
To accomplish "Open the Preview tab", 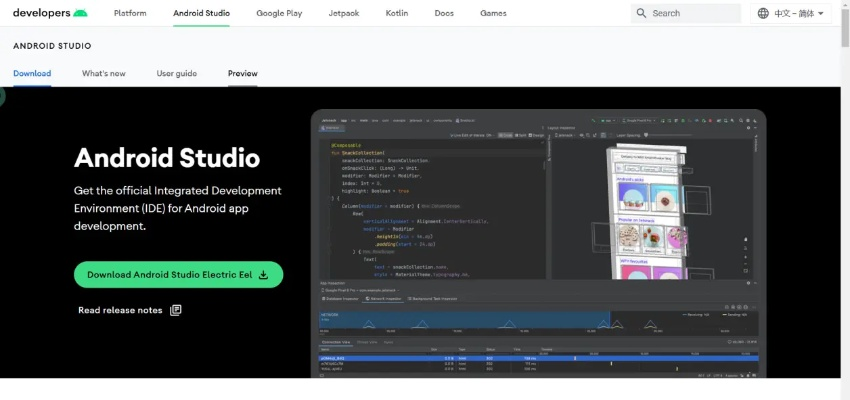I will (242, 73).
